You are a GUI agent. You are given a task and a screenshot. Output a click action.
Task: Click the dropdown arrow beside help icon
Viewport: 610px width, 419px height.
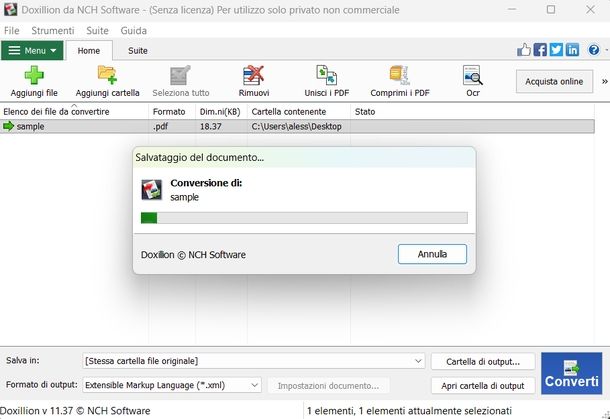(607, 50)
